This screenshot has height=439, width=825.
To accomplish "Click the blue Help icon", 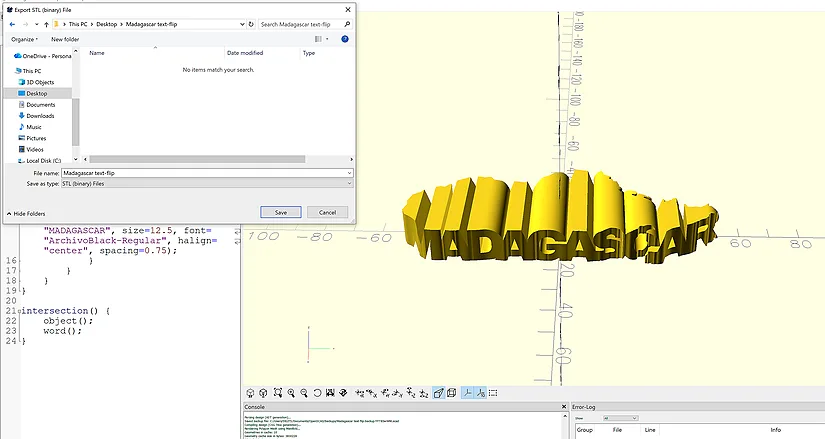I will pos(345,39).
